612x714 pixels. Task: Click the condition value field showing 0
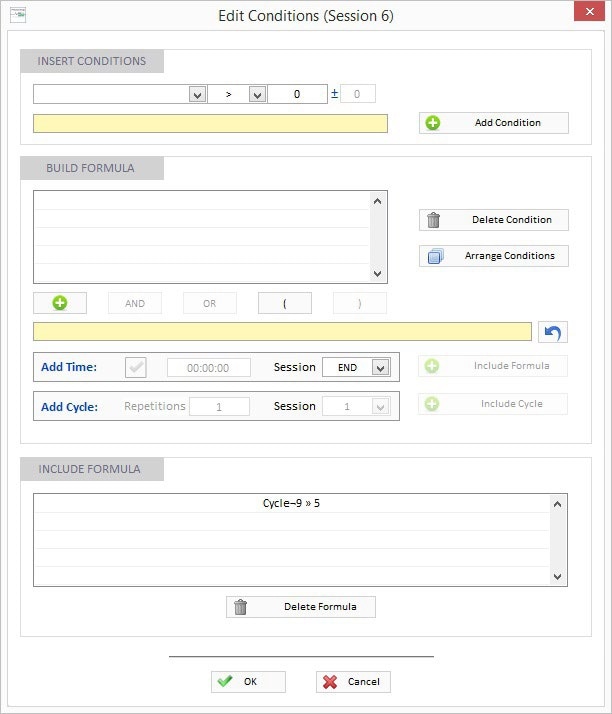point(297,94)
